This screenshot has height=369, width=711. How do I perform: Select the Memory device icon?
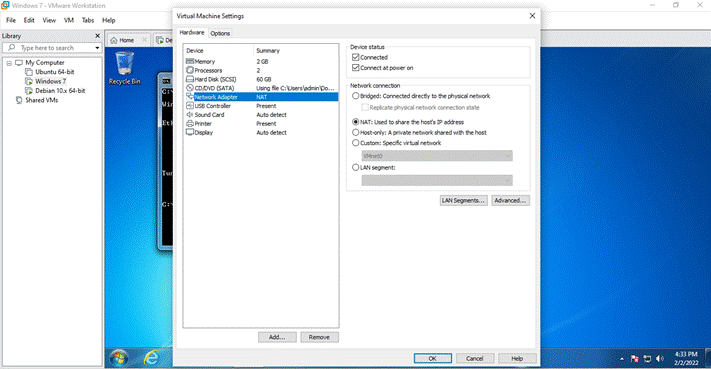(190, 61)
